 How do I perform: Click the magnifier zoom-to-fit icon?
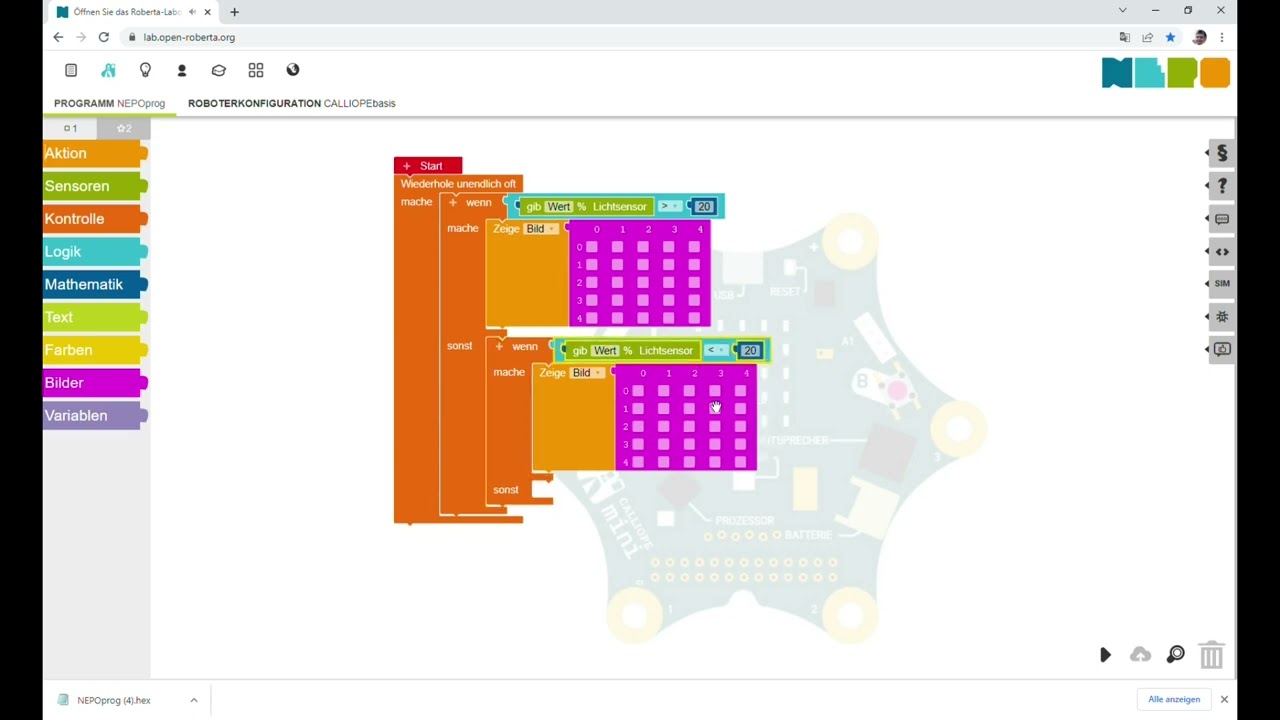pyautogui.click(x=1176, y=655)
